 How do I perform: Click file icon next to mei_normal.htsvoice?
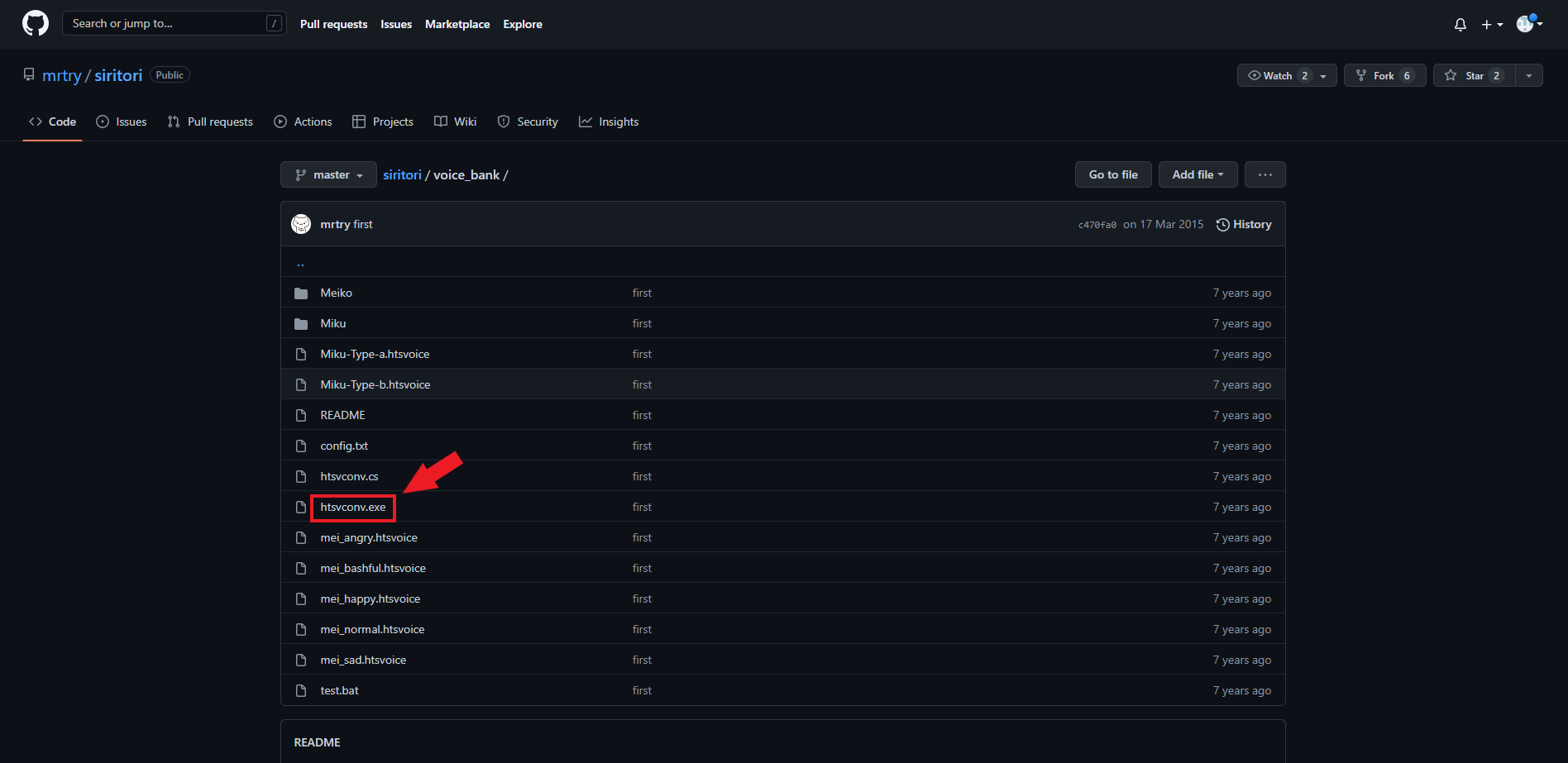click(x=301, y=630)
